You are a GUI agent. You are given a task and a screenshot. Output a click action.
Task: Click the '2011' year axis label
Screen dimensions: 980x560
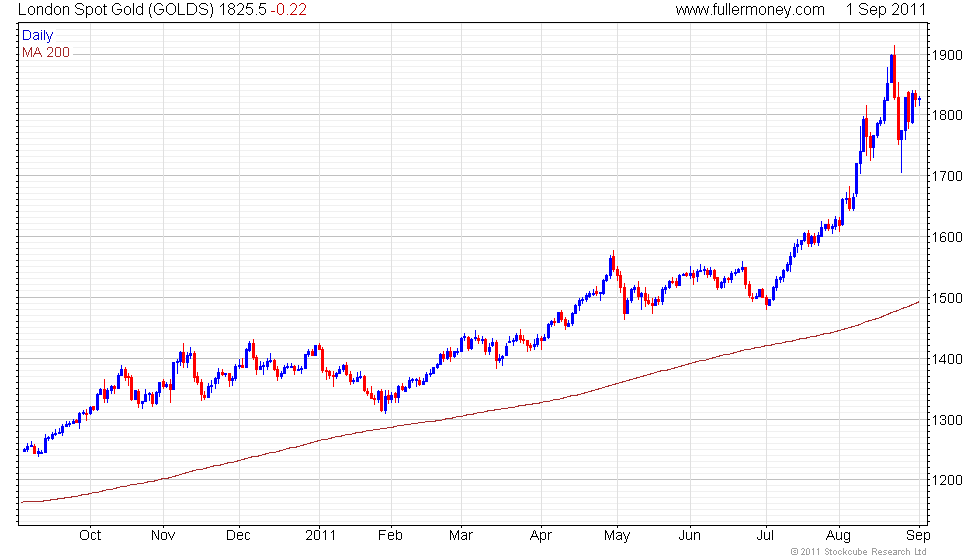click(x=321, y=536)
